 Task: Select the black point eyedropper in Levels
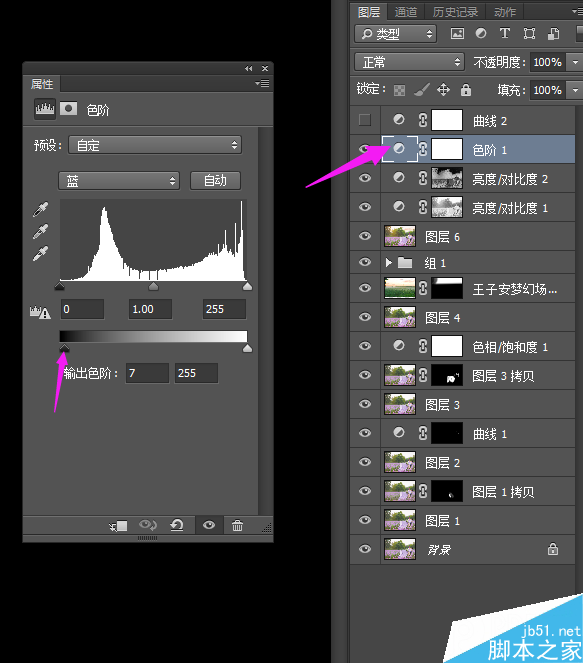(x=41, y=209)
